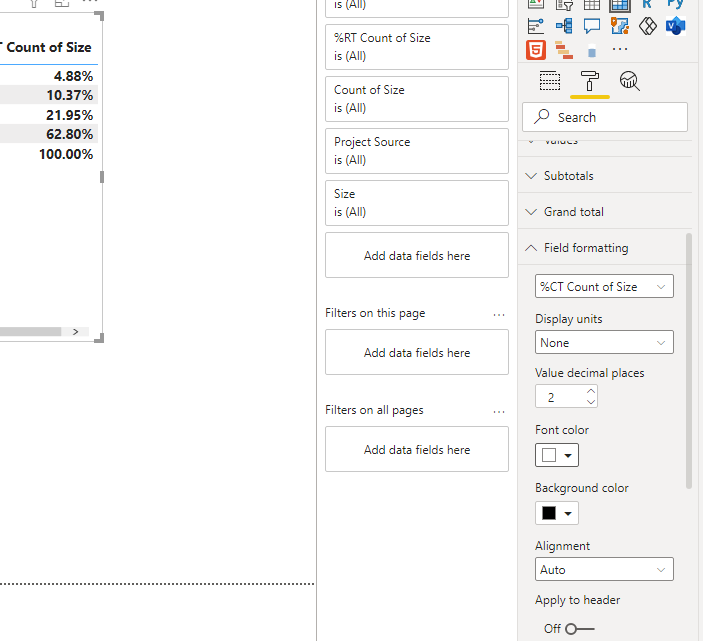703x641 pixels.
Task: Open Background color picker arrow
Action: (568, 514)
